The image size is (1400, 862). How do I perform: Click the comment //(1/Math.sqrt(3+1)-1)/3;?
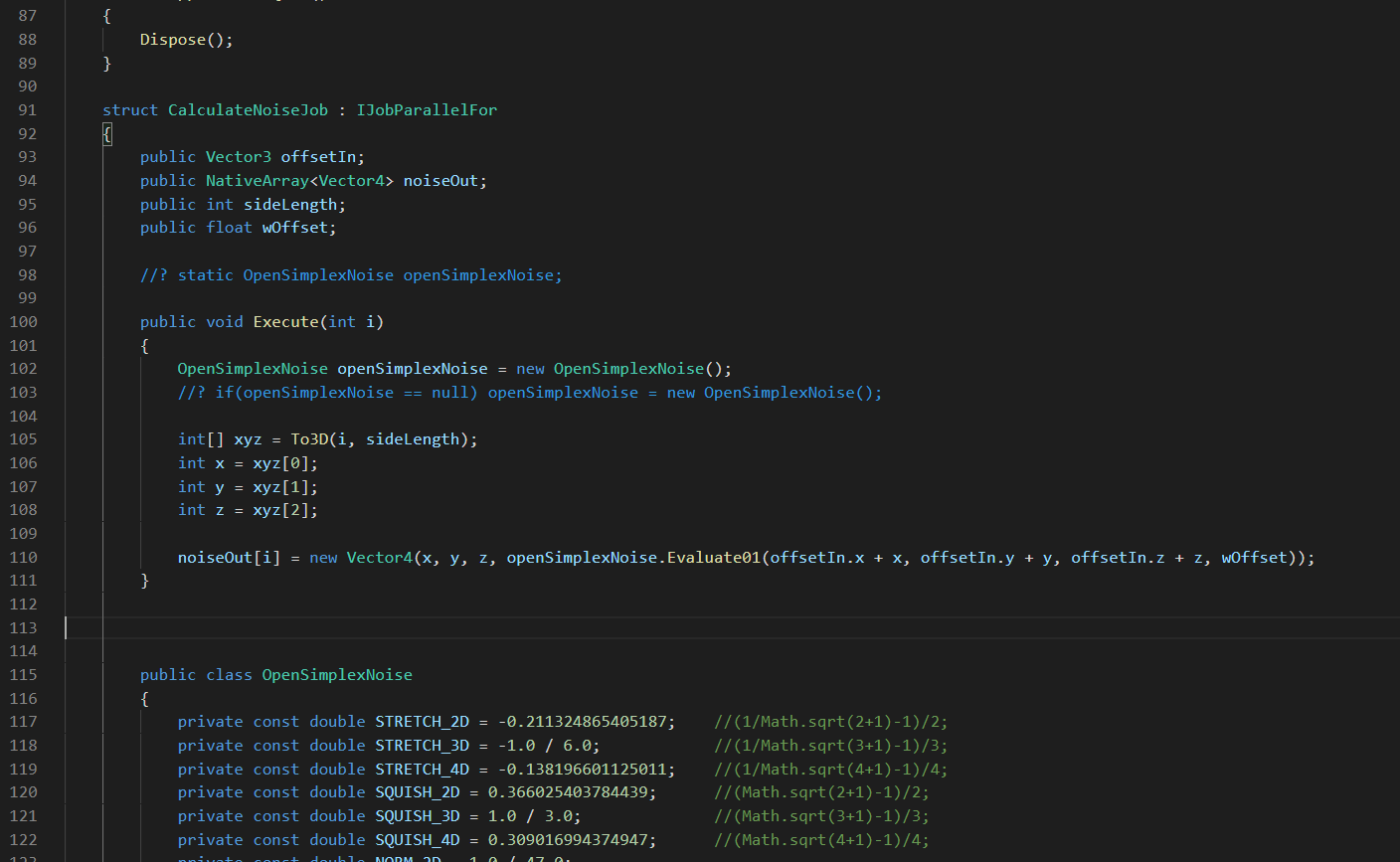pyautogui.click(x=831, y=746)
